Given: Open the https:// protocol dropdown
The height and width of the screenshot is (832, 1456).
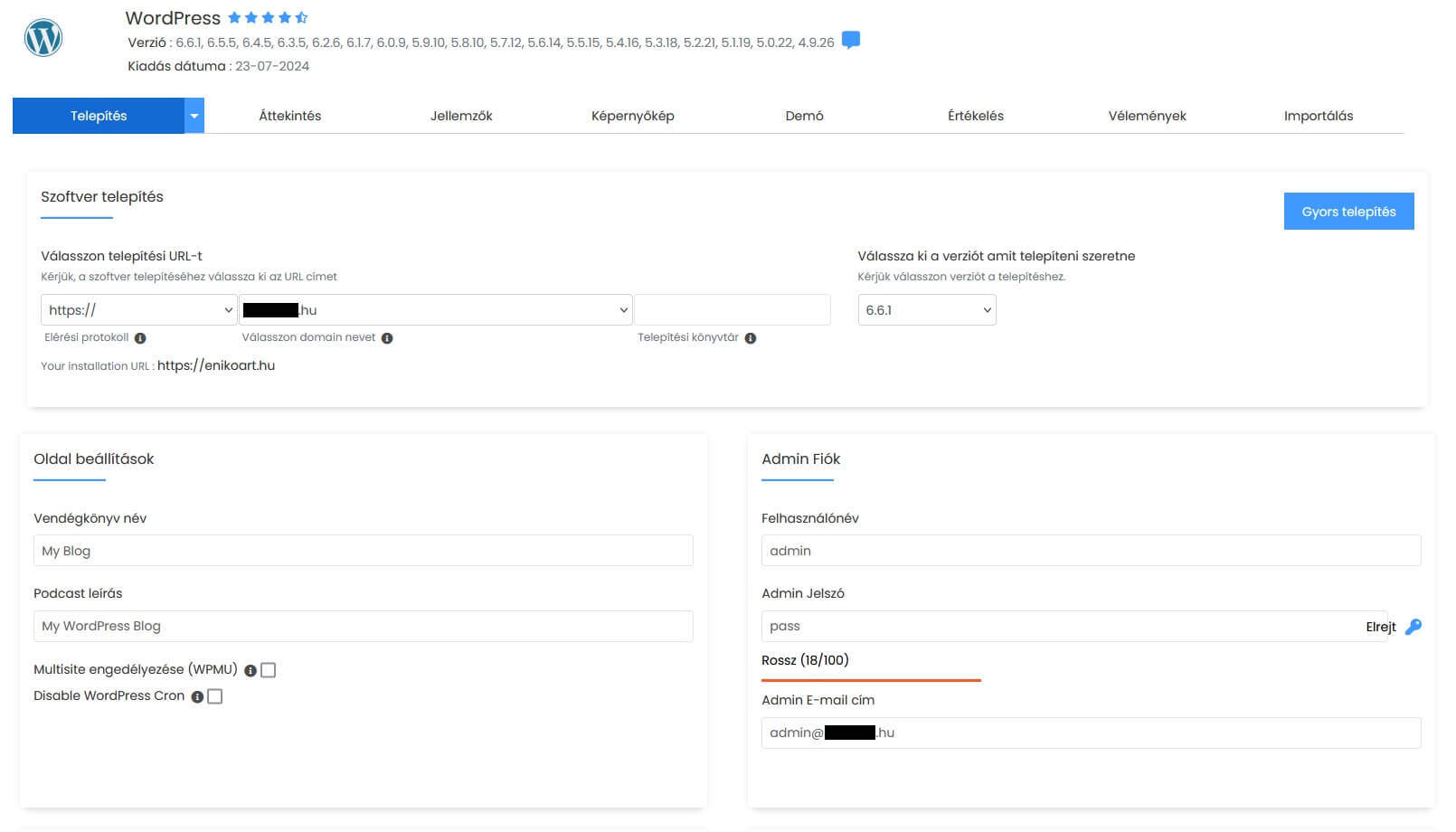Looking at the screenshot, I should [x=138, y=309].
